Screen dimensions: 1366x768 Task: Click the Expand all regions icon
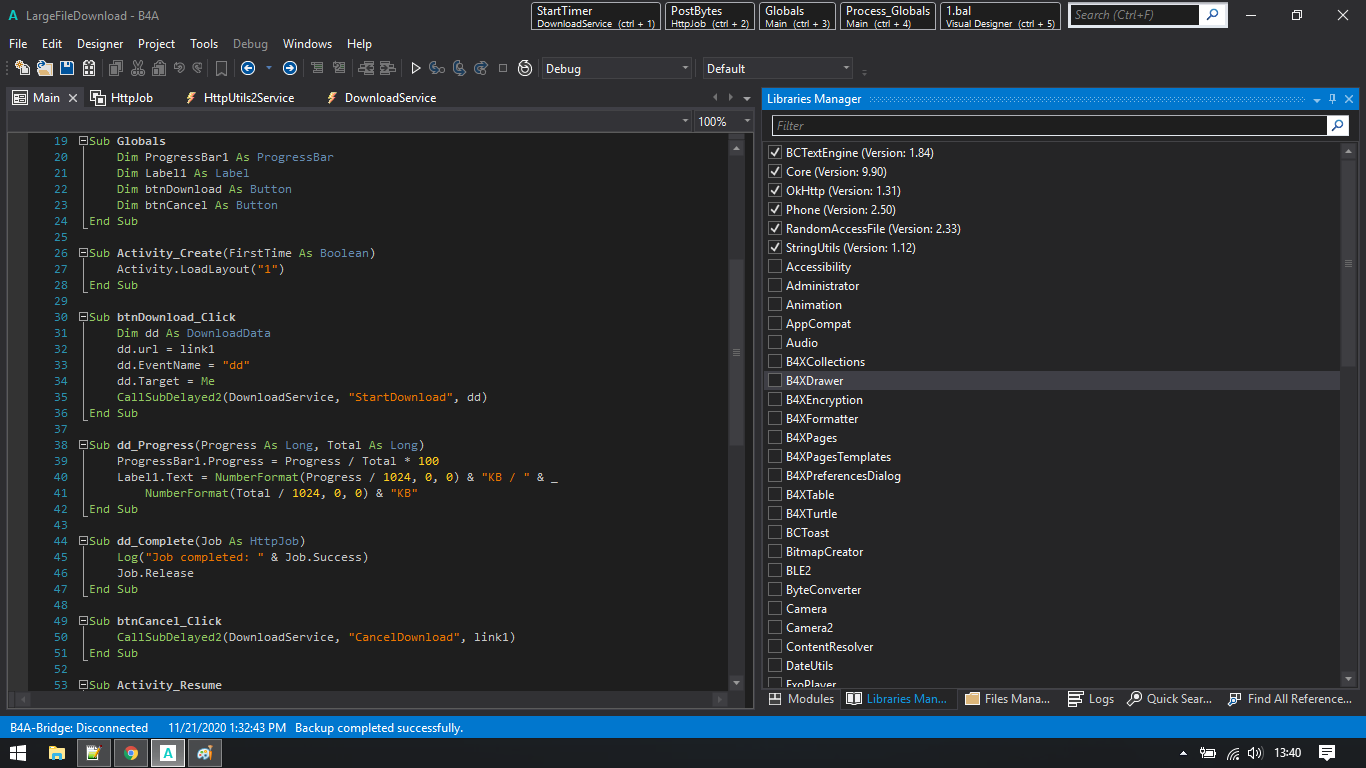click(x=387, y=68)
